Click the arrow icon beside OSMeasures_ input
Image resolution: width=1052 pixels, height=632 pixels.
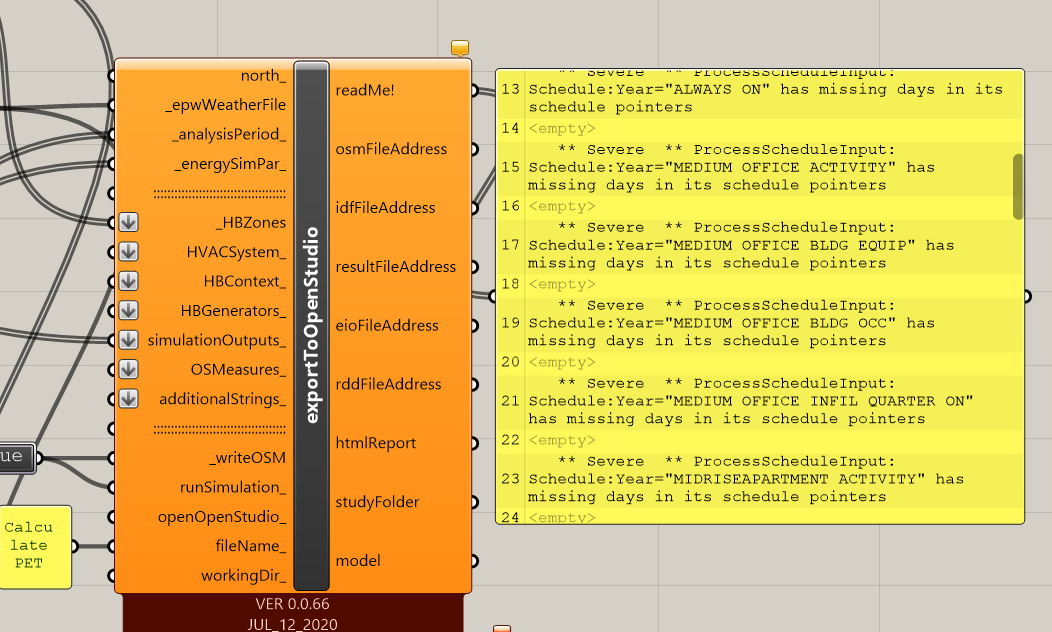129,370
